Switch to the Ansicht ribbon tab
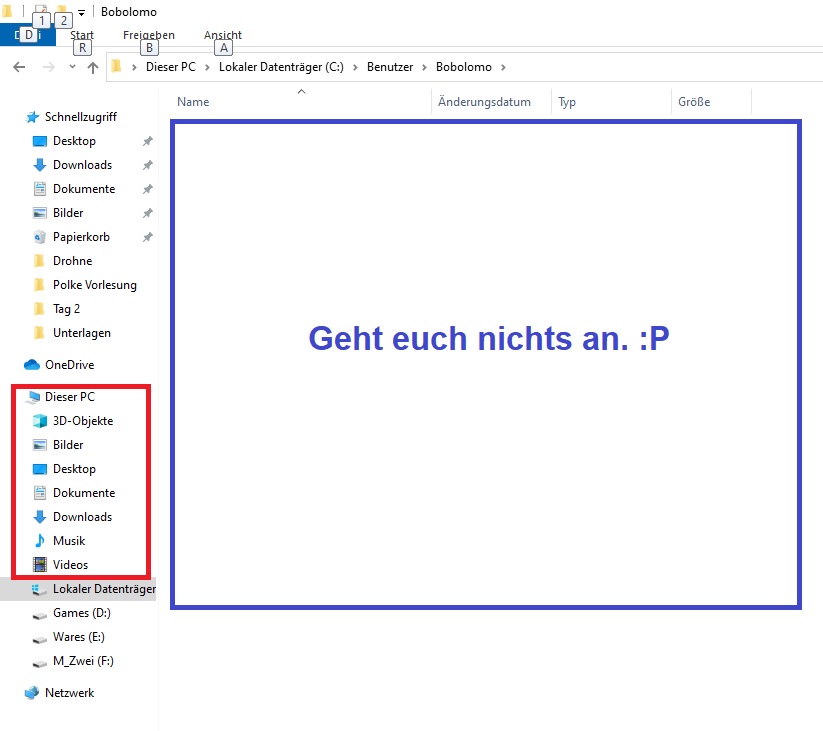Viewport: 823px width, 731px height. click(x=222, y=34)
